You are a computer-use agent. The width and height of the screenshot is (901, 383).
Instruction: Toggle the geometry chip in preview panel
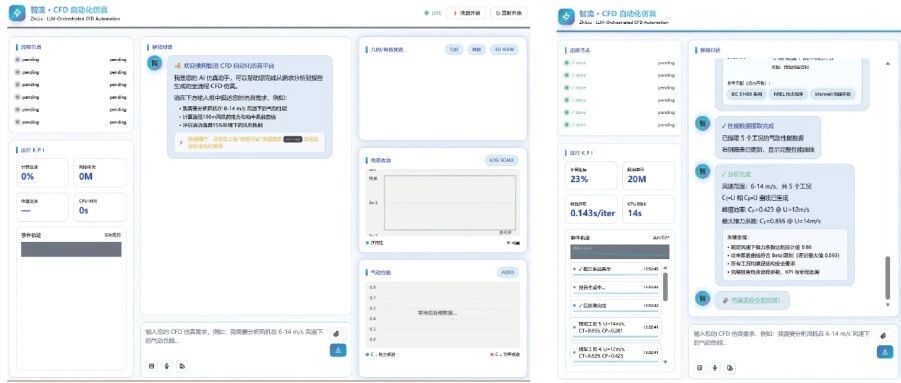click(454, 50)
